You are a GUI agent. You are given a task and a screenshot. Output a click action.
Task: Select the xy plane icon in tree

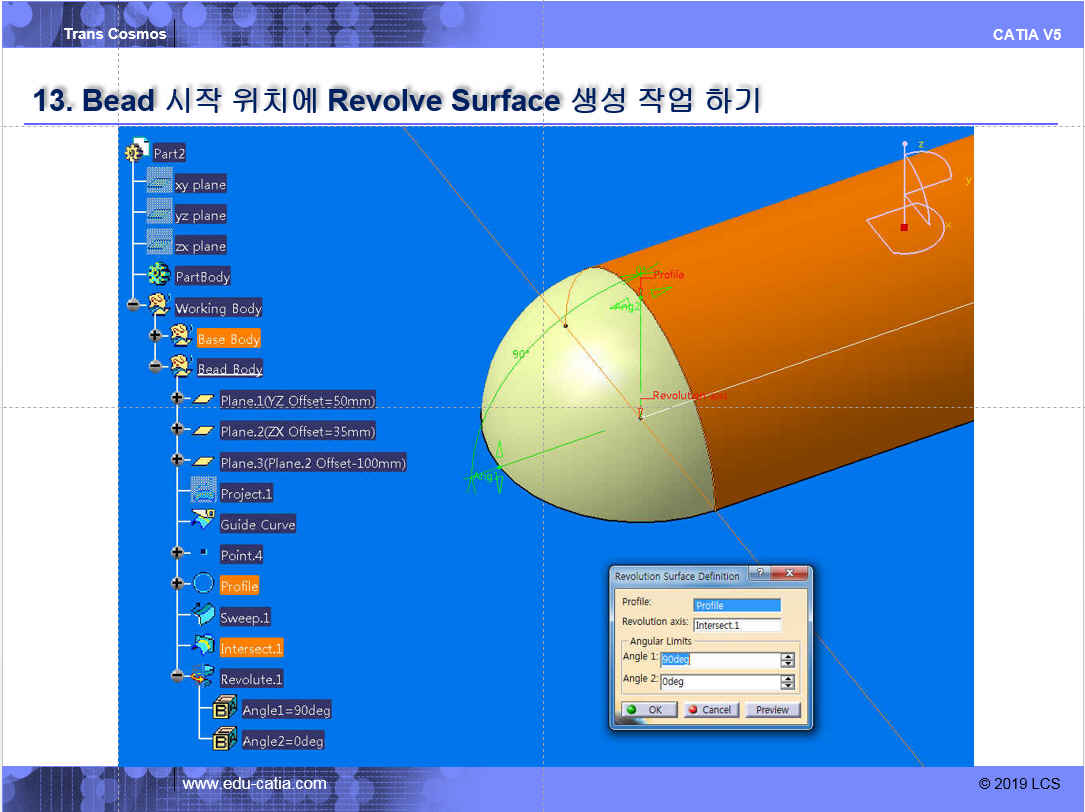(x=159, y=183)
